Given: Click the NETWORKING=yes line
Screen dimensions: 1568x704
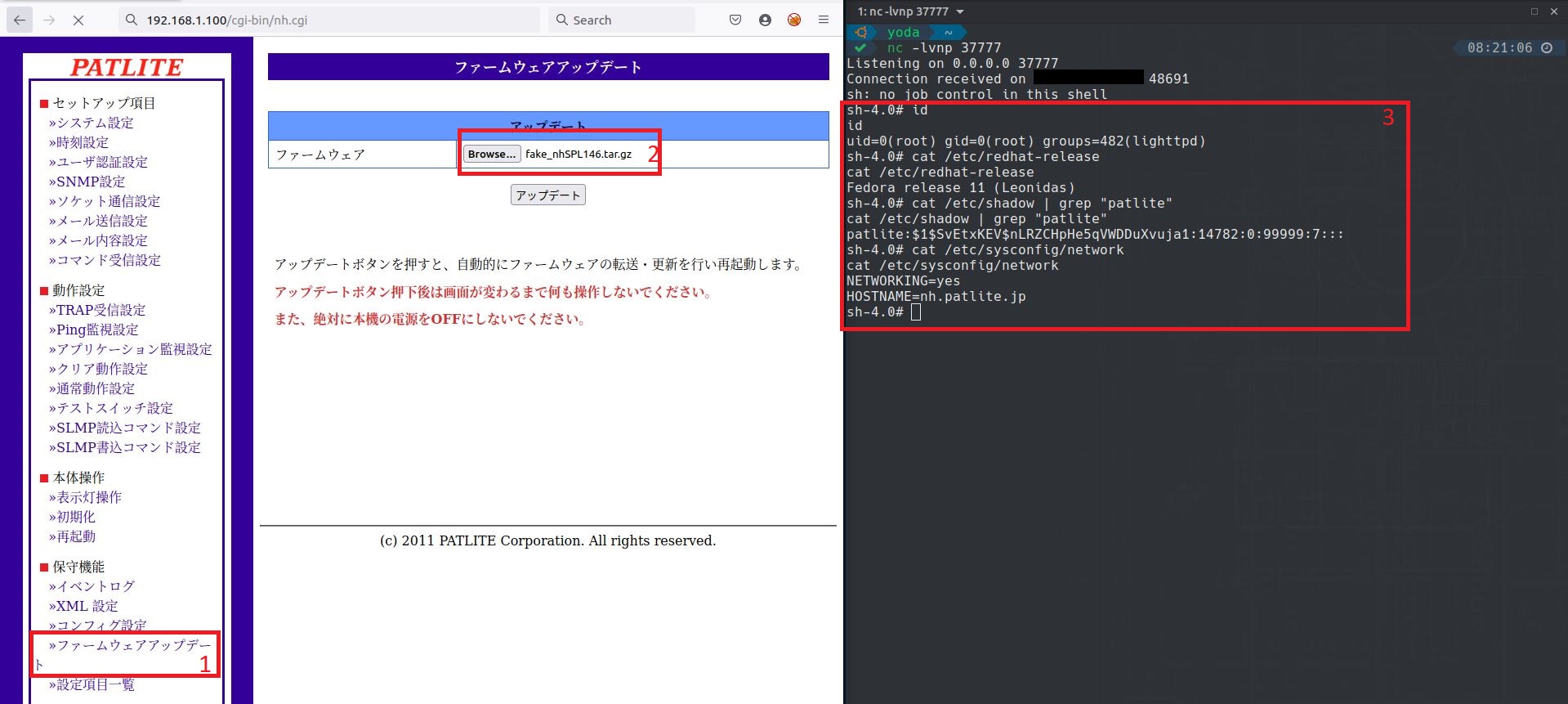Looking at the screenshot, I should coord(903,280).
